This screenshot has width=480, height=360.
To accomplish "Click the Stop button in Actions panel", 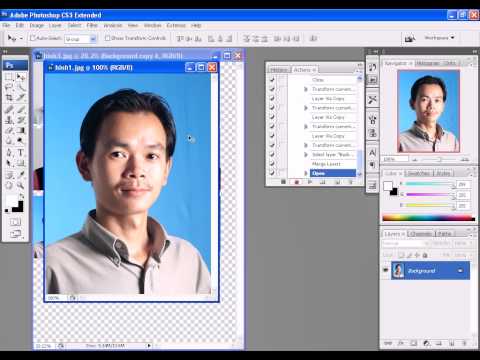I will coord(283,182).
